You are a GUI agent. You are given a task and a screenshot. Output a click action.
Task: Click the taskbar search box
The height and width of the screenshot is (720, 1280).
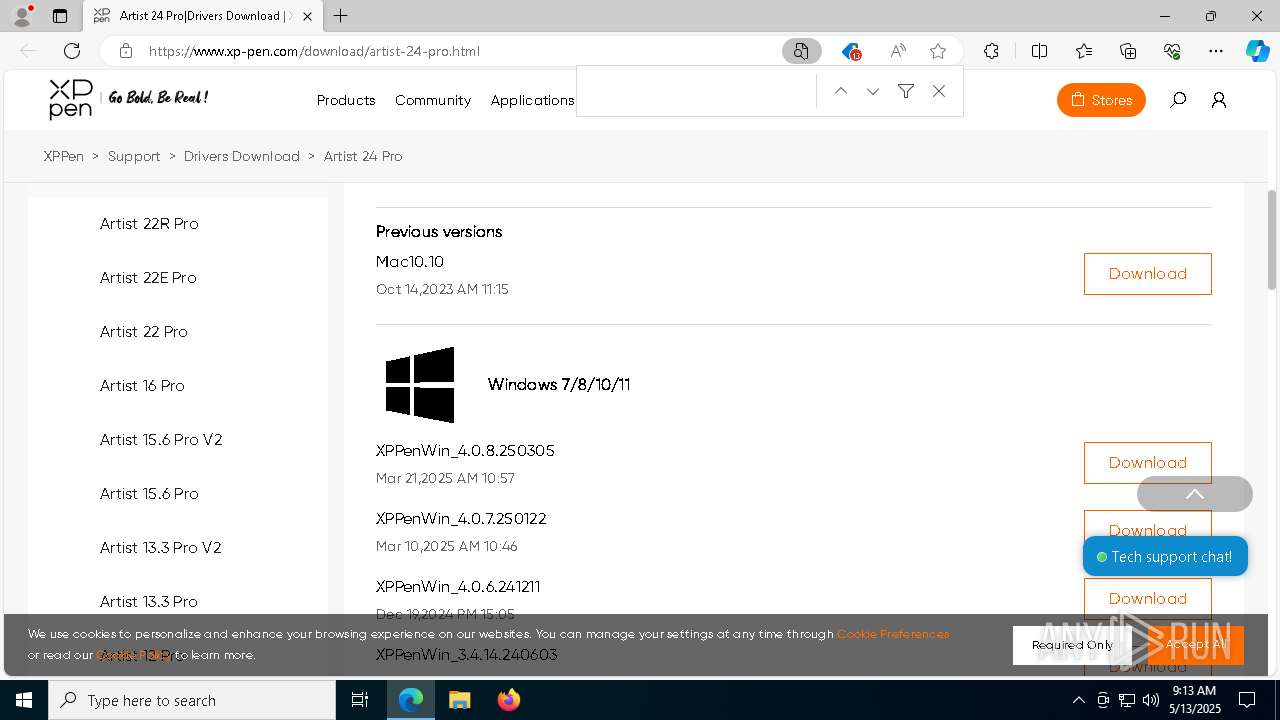(x=192, y=700)
